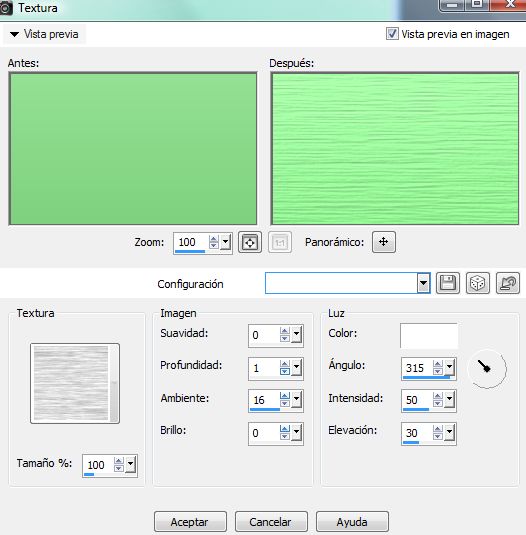The width and height of the screenshot is (526, 535).
Task: Open the Configuración preset dropdown
Action: coord(423,283)
